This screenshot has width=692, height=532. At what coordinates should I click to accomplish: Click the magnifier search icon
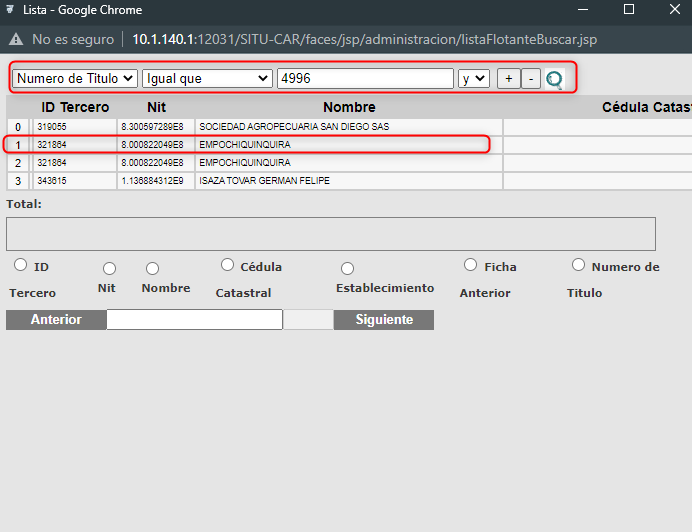click(554, 79)
